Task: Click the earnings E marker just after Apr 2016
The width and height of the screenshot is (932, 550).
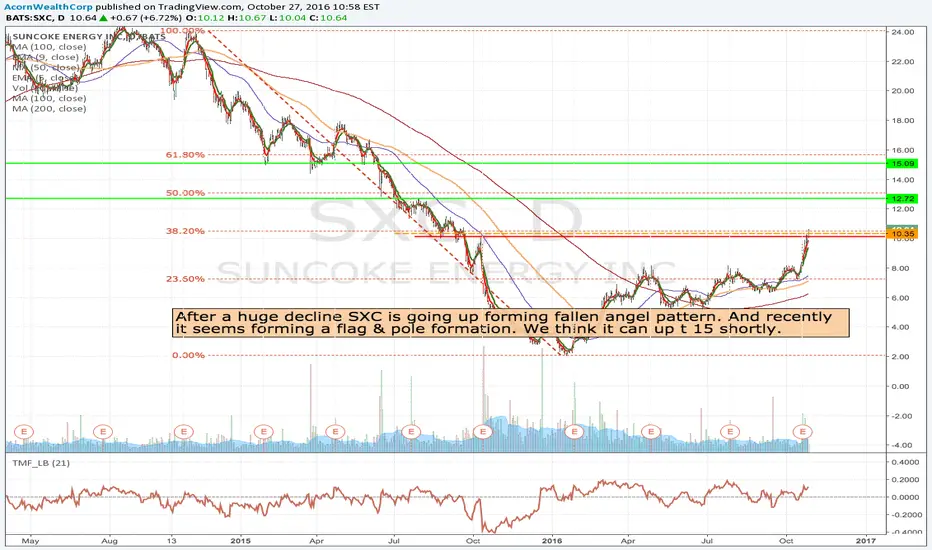Action: pos(651,431)
